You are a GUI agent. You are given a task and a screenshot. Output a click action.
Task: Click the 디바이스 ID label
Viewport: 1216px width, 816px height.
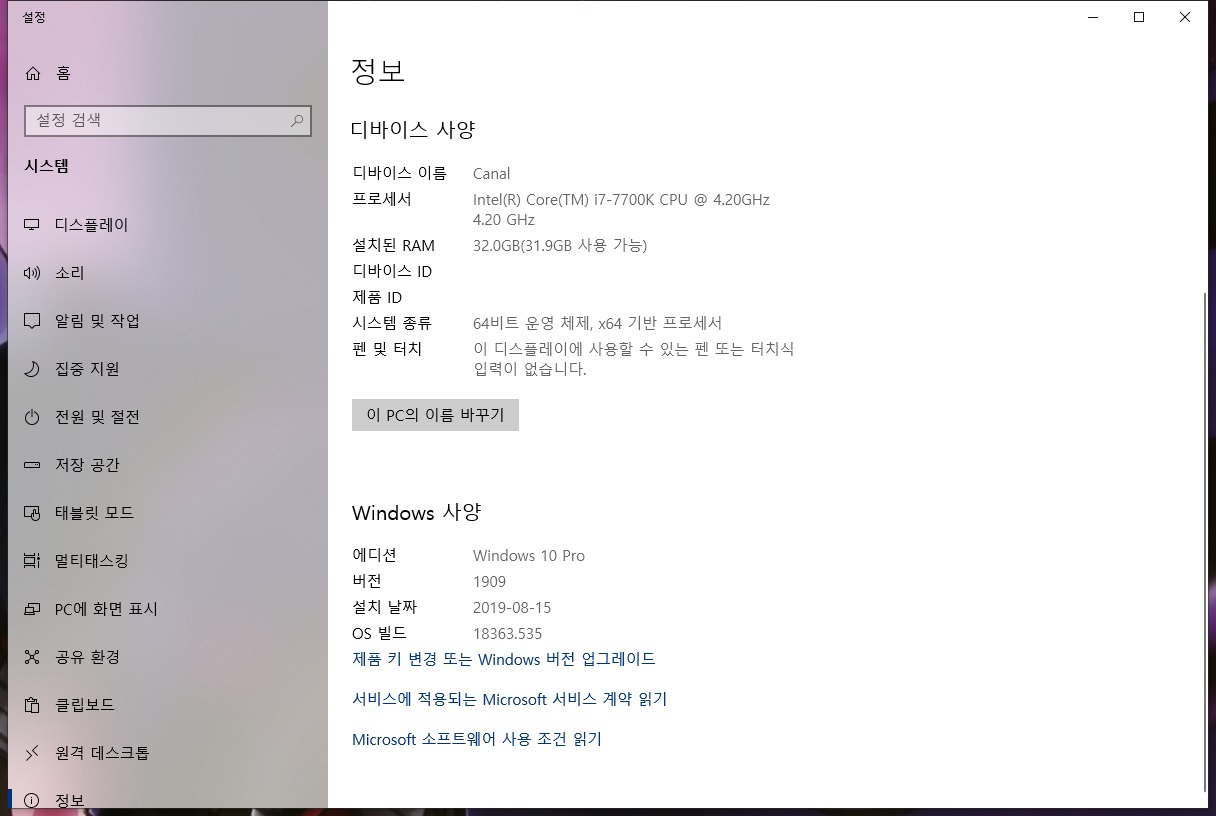point(392,272)
